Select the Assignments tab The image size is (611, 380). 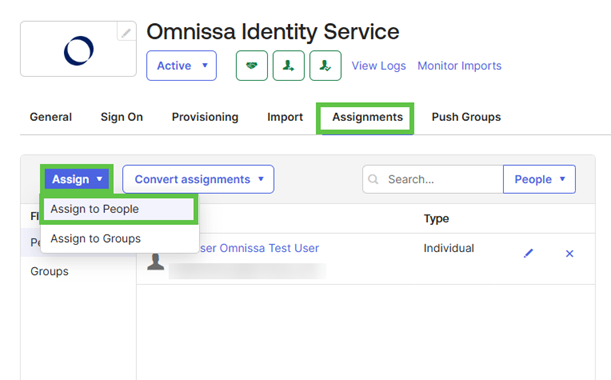click(367, 117)
